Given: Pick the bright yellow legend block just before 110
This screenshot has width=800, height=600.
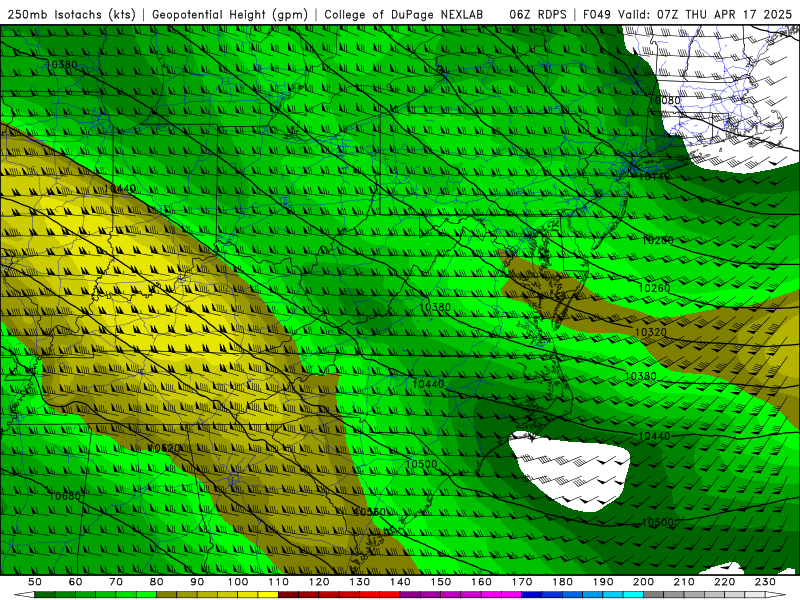Looking at the screenshot, I should tap(268, 595).
